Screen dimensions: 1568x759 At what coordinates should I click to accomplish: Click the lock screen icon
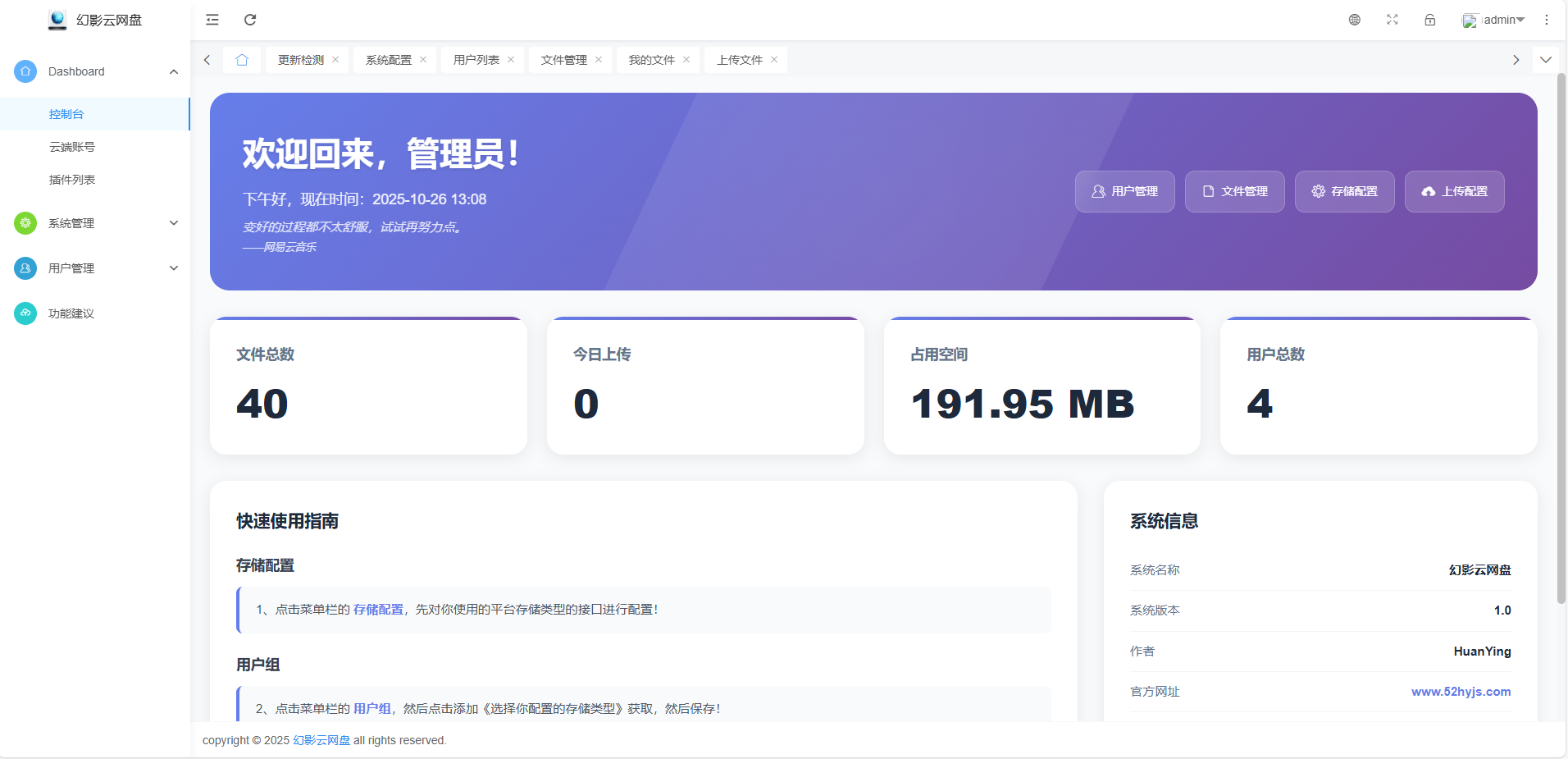click(x=1430, y=20)
